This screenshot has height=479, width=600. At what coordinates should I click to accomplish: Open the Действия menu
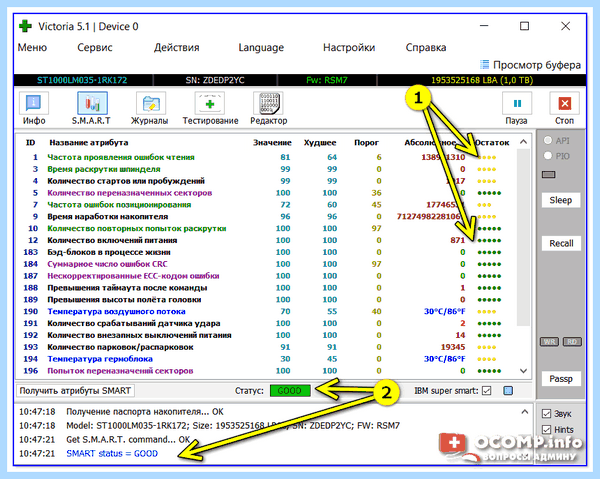176,47
